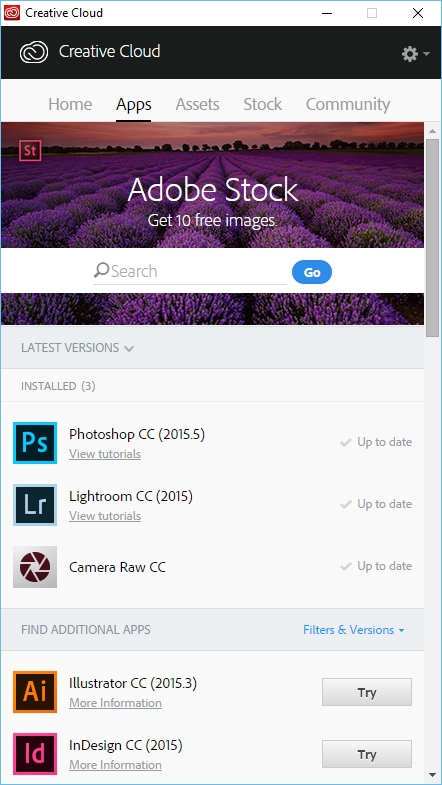Click the InDesign CC app icon
Screen dimensions: 442x785
[x=35, y=754]
